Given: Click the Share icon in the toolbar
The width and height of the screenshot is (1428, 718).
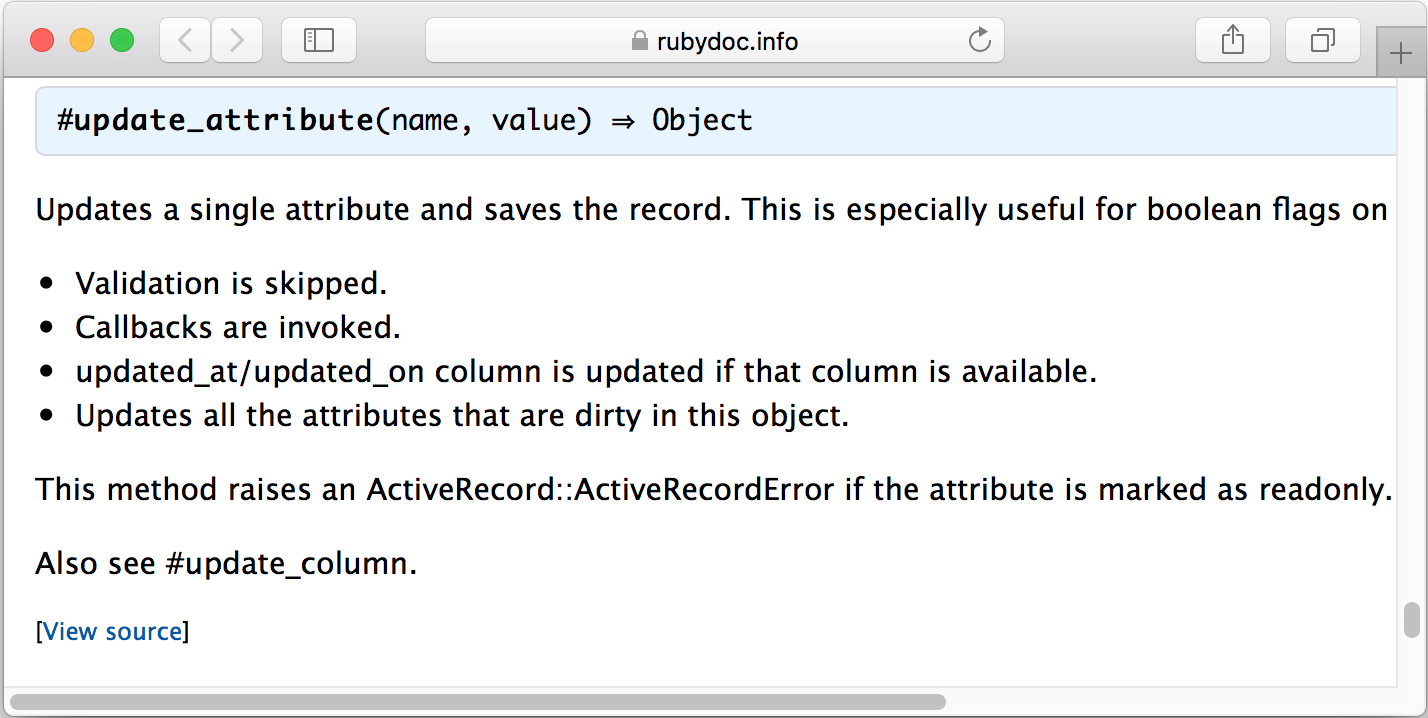Looking at the screenshot, I should (1232, 40).
